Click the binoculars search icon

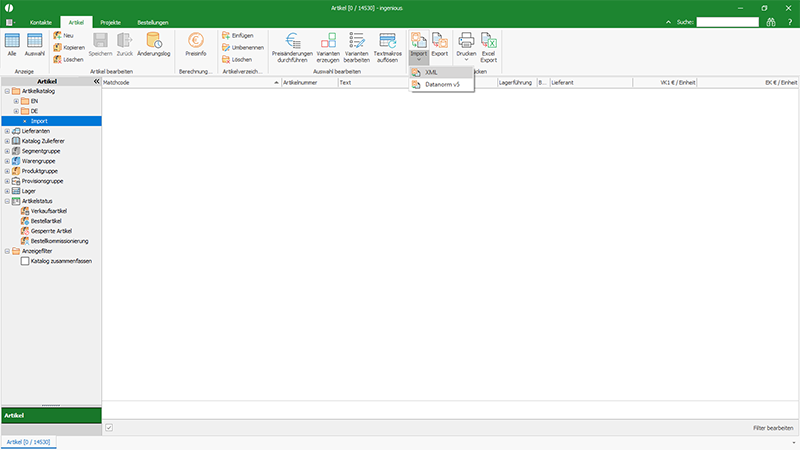[770, 22]
